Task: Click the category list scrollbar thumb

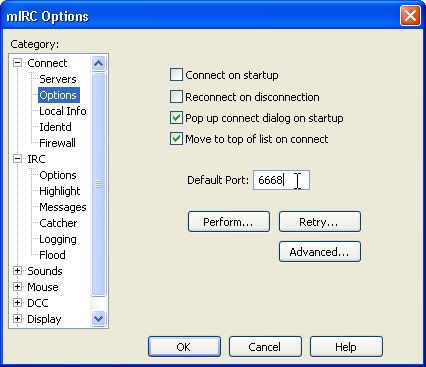Action: 98,184
